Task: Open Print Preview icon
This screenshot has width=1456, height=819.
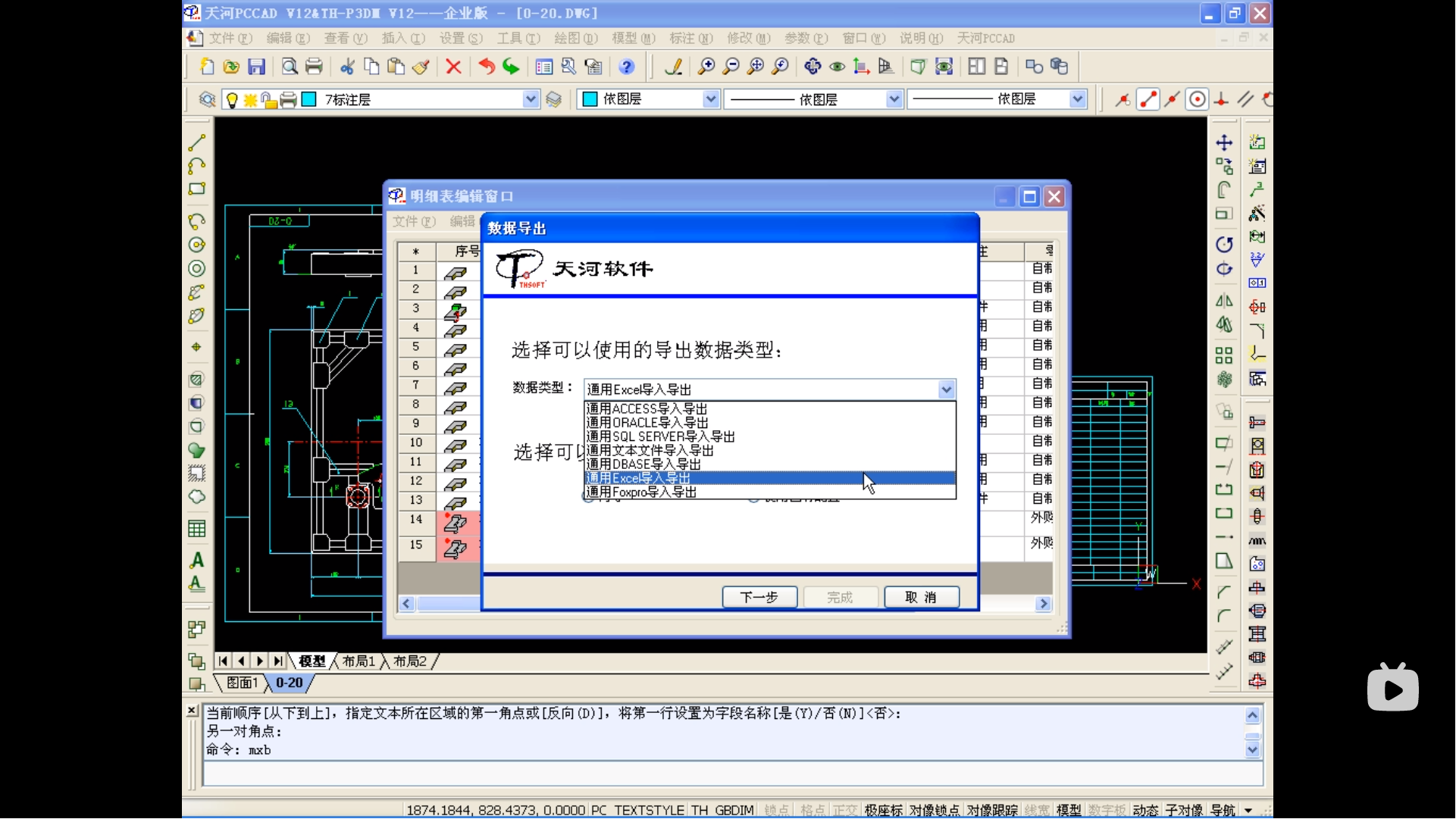Action: (x=290, y=67)
